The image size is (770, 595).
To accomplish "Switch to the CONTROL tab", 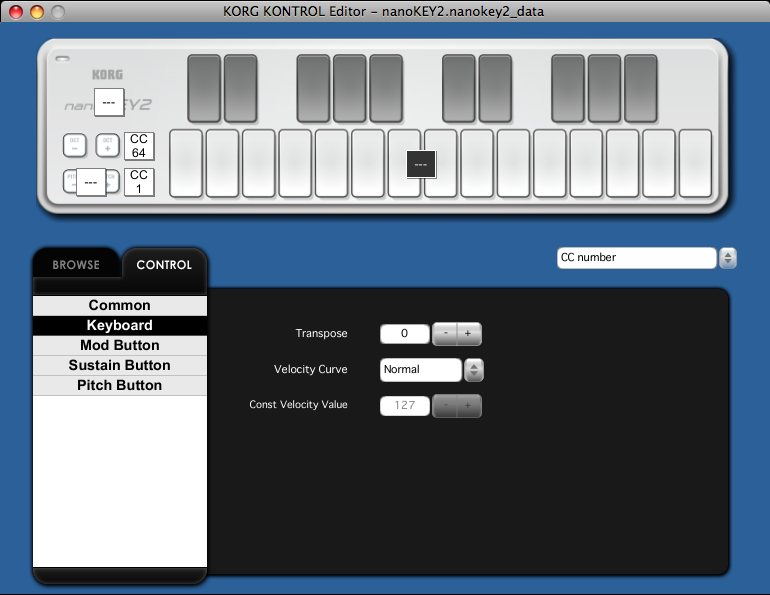I will pos(164,265).
